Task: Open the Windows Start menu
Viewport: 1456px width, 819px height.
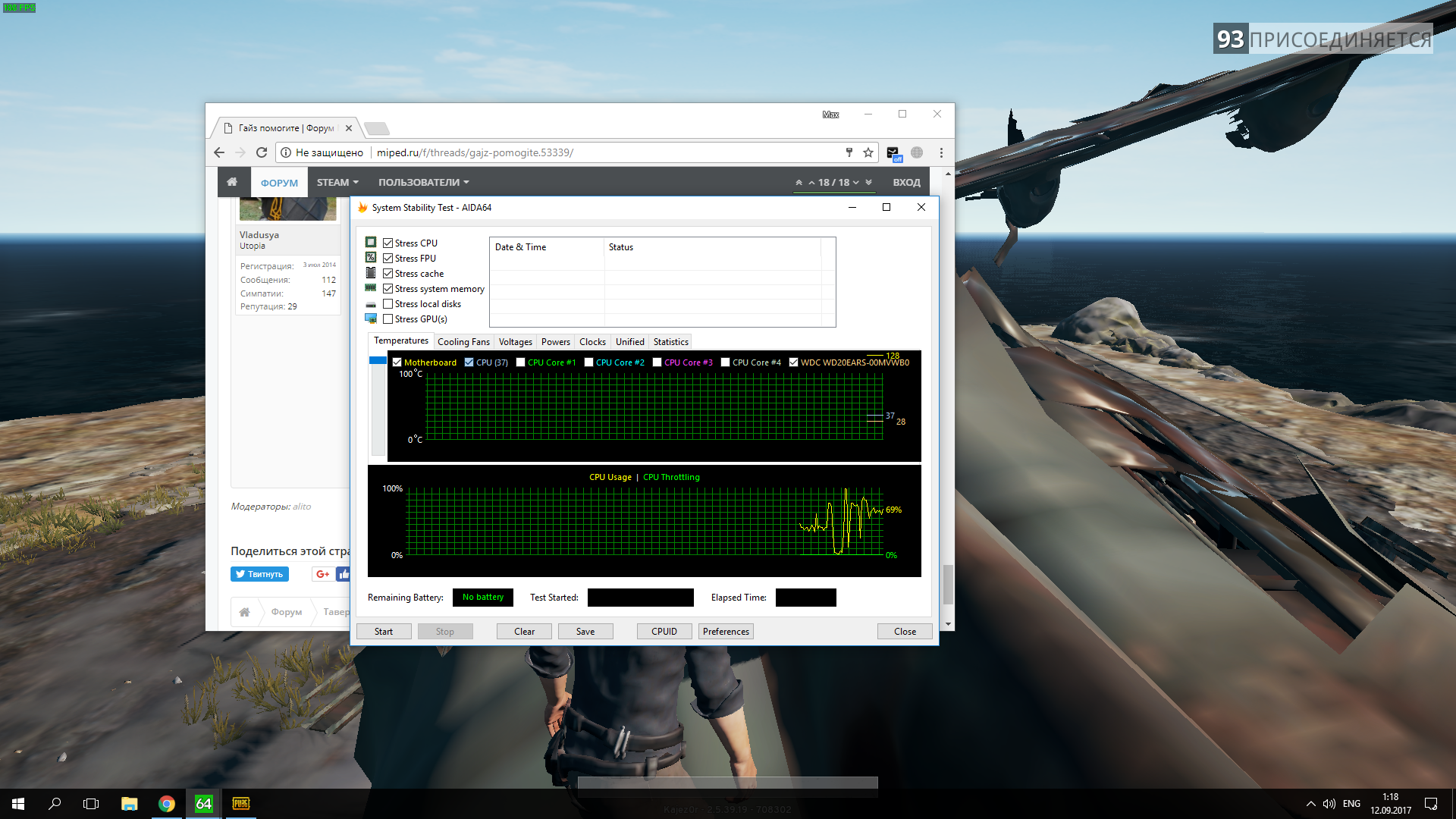Action: [18, 804]
